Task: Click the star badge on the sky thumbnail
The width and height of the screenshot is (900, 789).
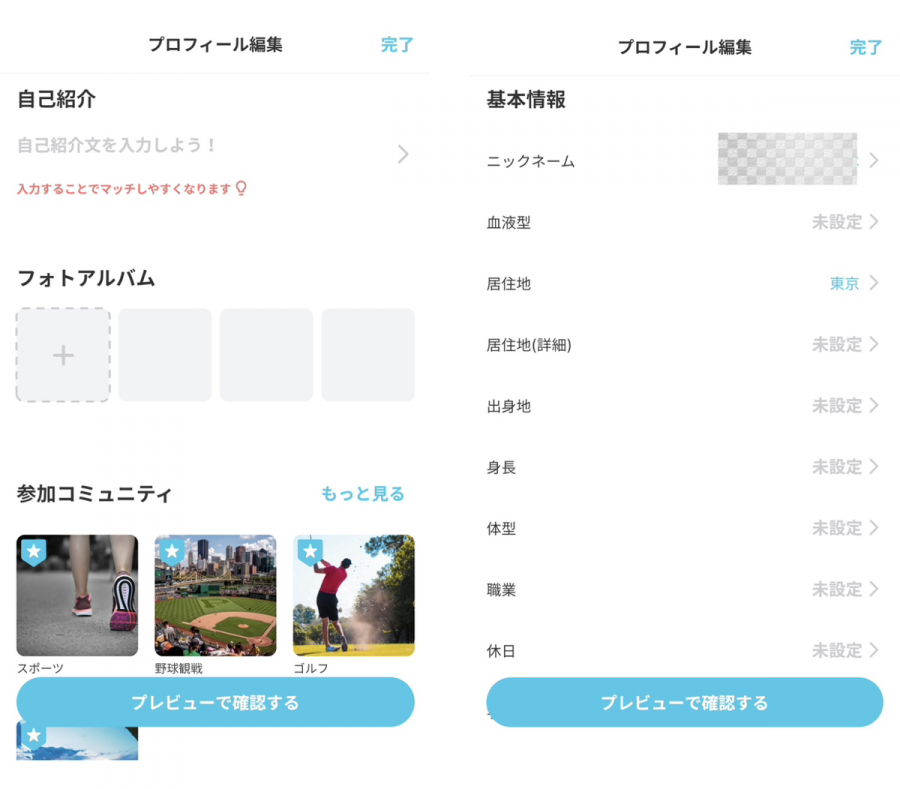Action: pos(34,735)
